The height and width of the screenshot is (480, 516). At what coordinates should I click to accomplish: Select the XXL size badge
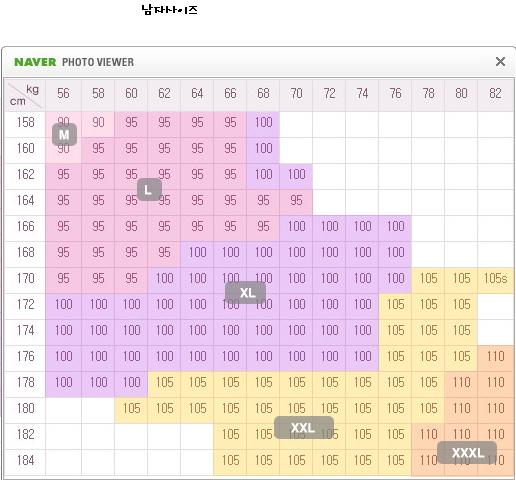tap(304, 427)
